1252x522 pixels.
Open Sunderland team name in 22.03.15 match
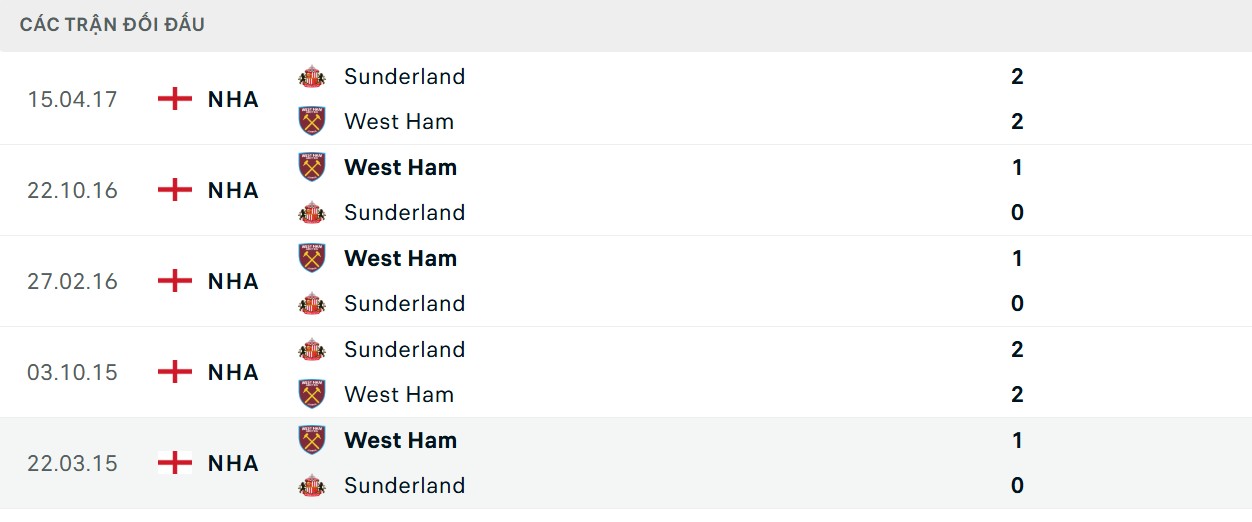point(404,485)
